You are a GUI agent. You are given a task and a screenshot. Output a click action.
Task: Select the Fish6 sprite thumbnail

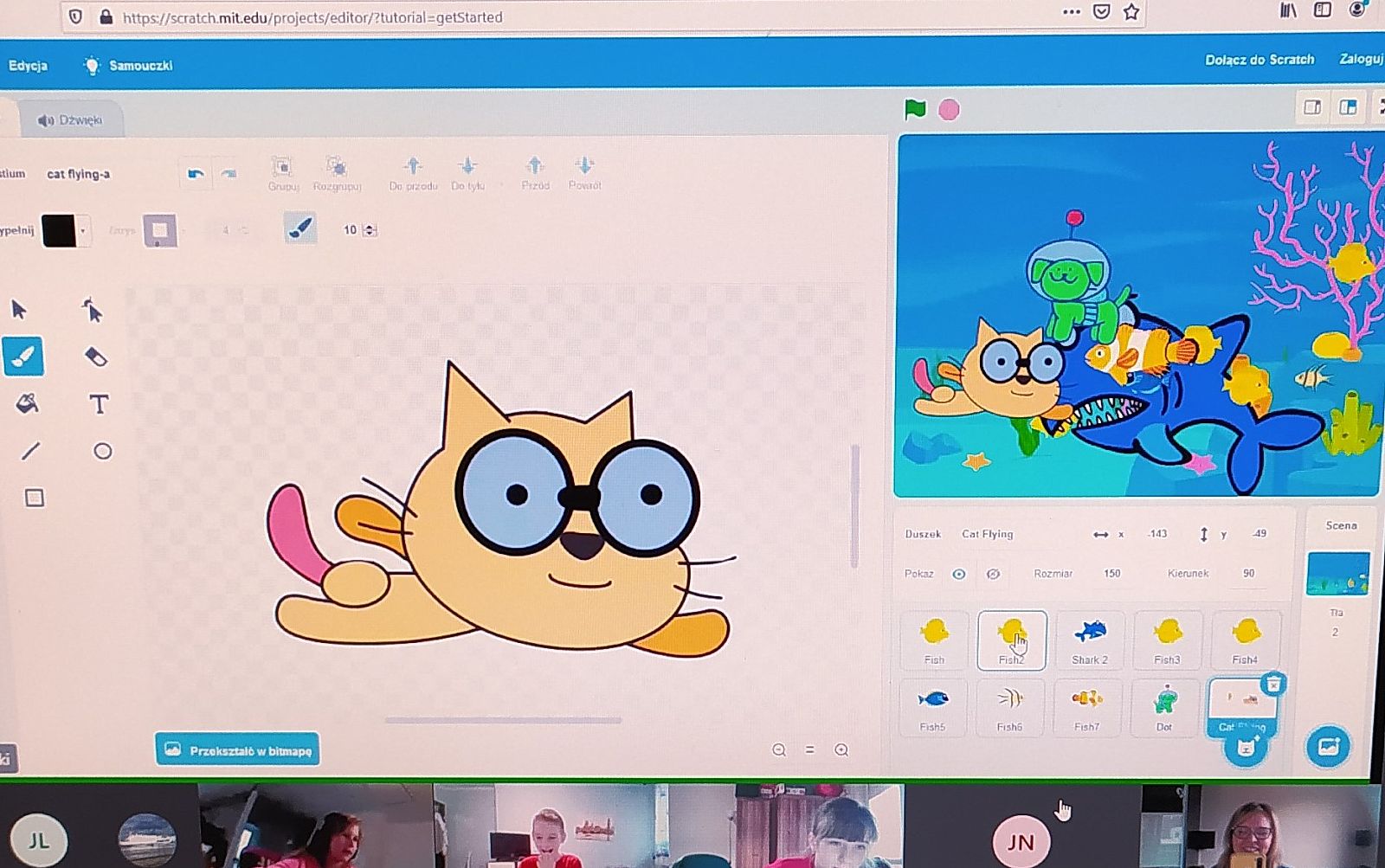pos(1009,707)
